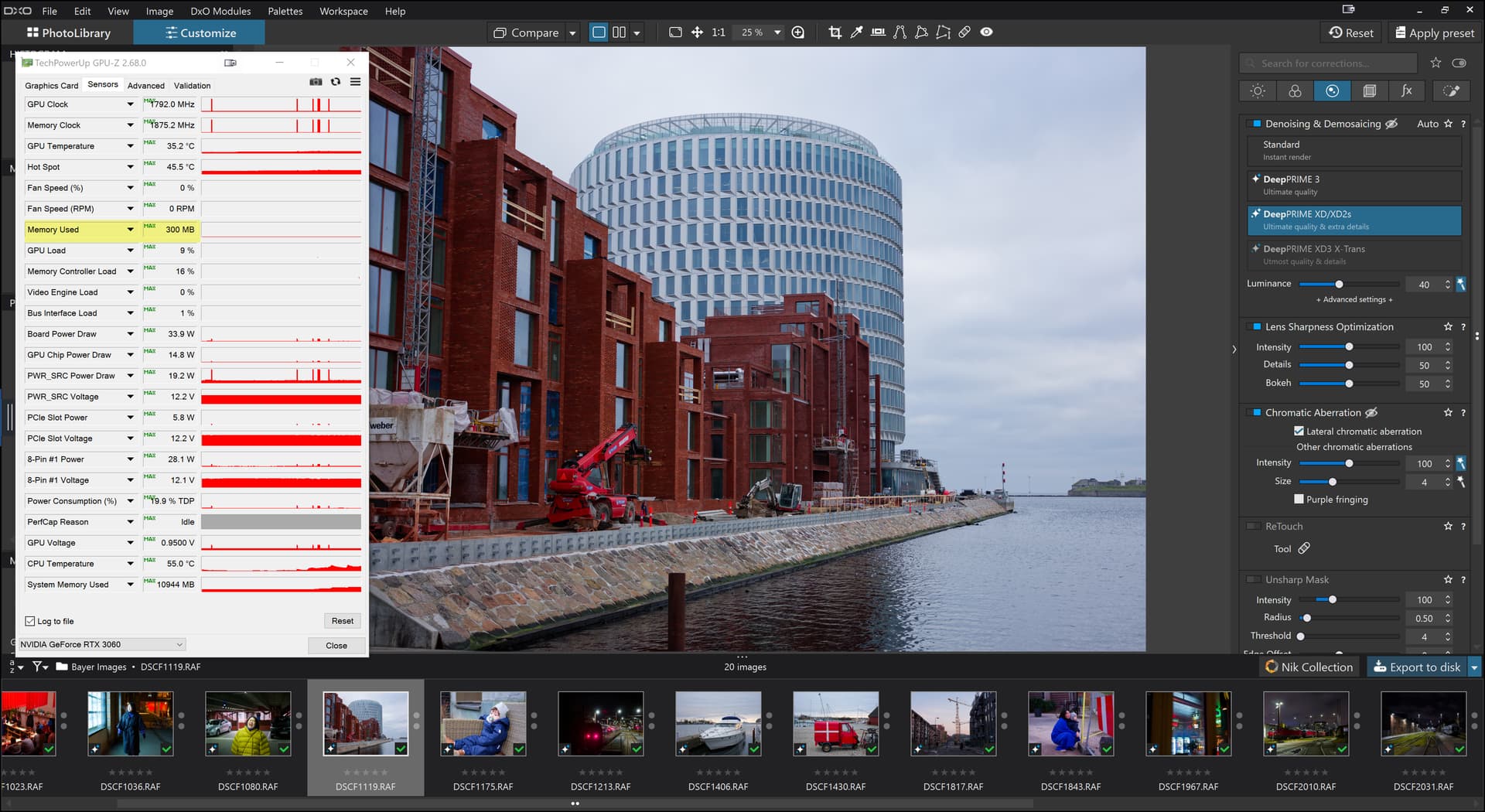Toggle Log to file checkbox
Screen dimensions: 1485x812
pos(30,621)
